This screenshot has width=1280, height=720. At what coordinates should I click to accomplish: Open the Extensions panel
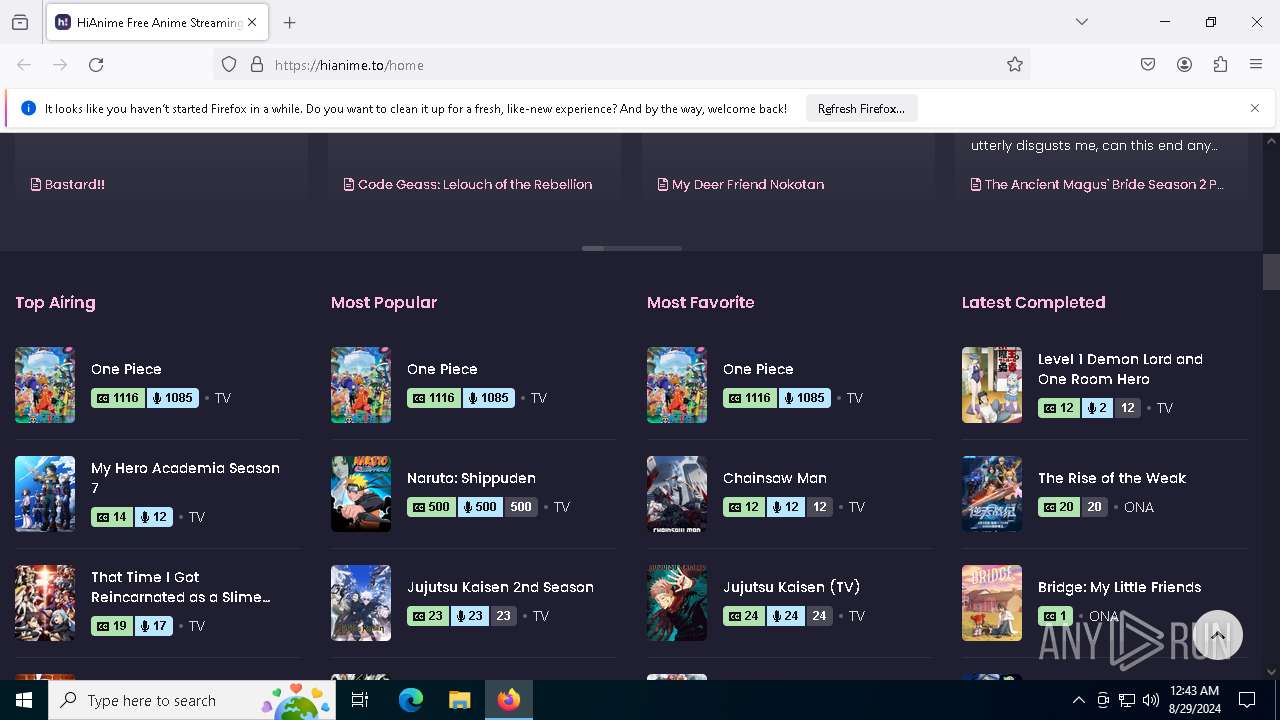tap(1220, 65)
